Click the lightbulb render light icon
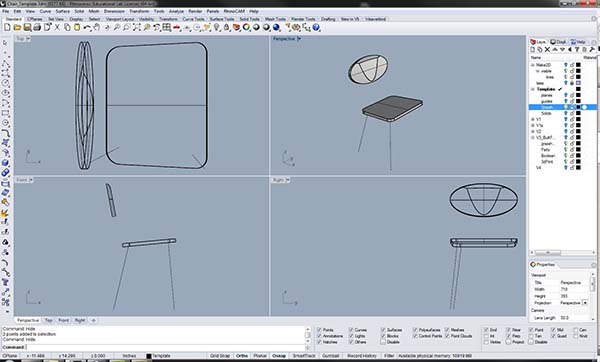Image resolution: width=600 pixels, height=362 pixels. (217, 28)
